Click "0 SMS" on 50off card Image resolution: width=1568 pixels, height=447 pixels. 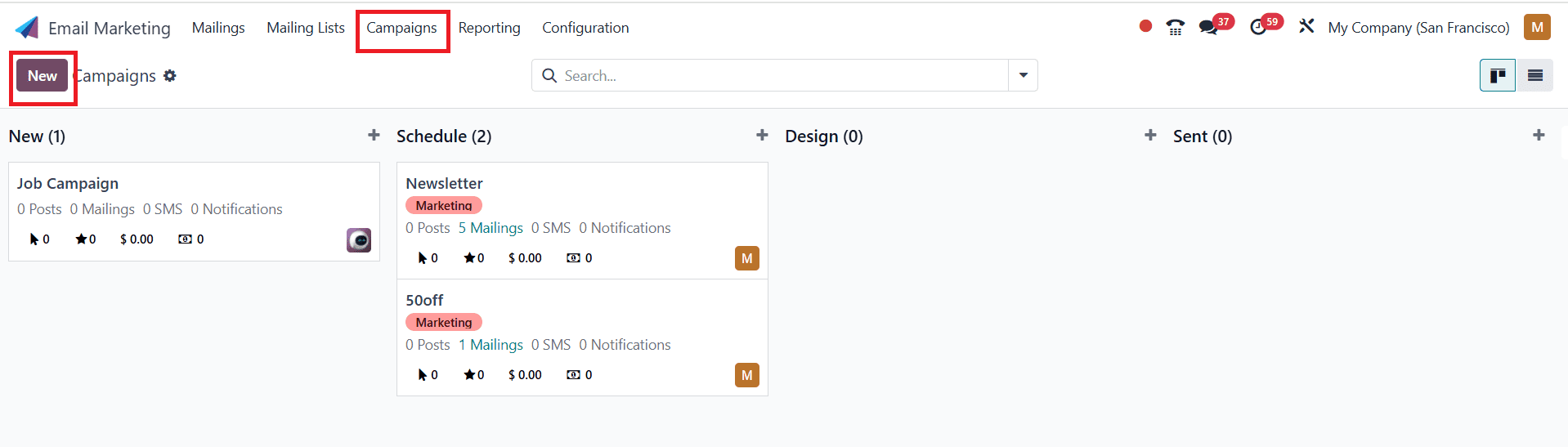[551, 345]
